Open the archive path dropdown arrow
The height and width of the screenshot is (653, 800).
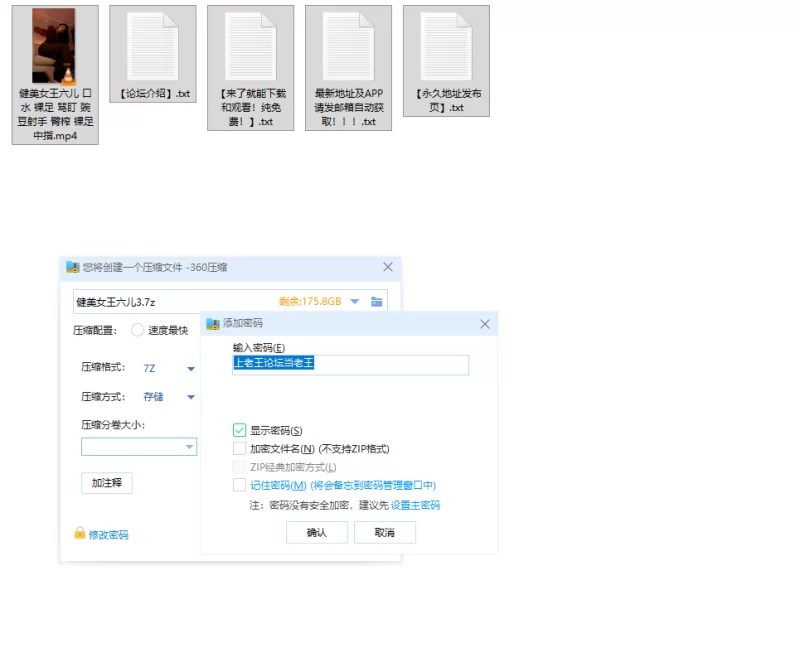(355, 302)
